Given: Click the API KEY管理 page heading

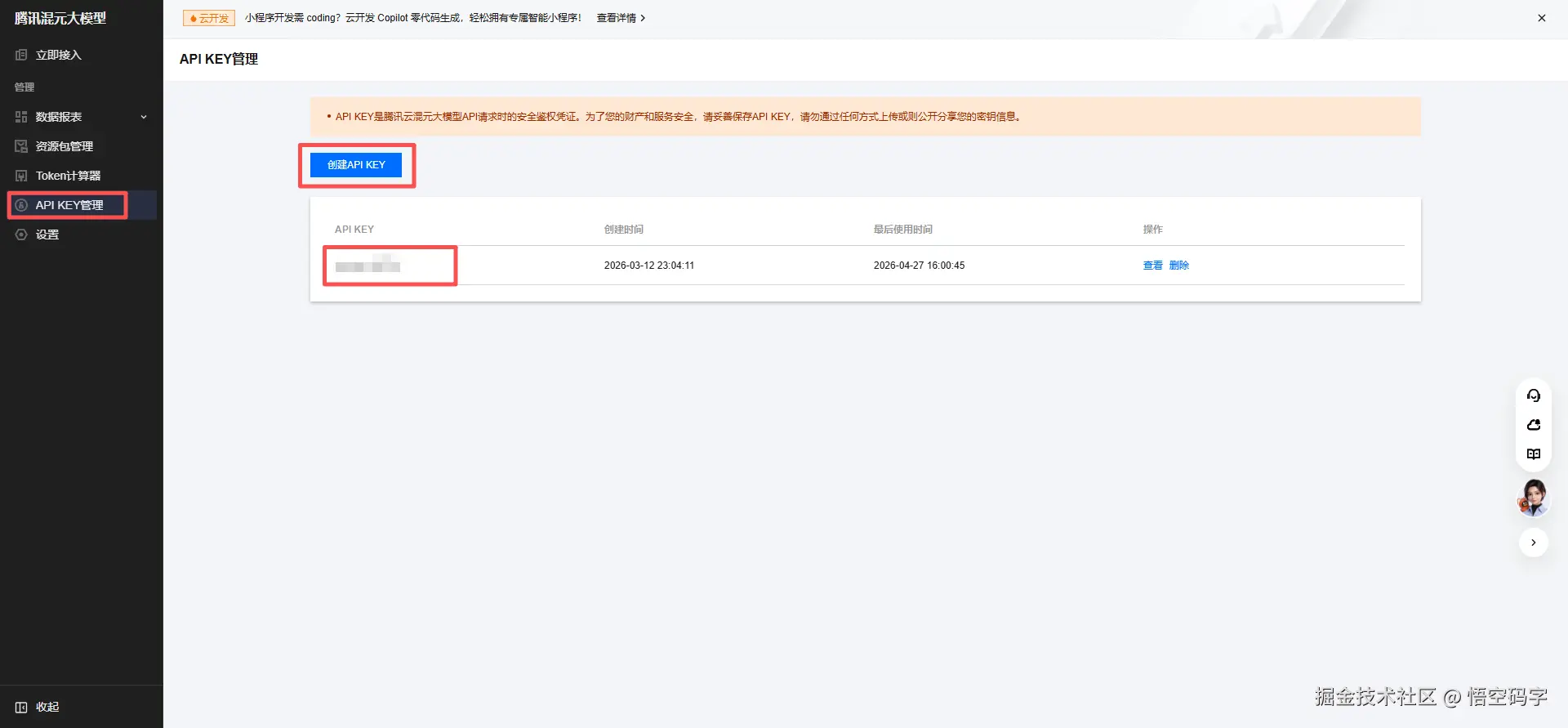Looking at the screenshot, I should pos(219,59).
